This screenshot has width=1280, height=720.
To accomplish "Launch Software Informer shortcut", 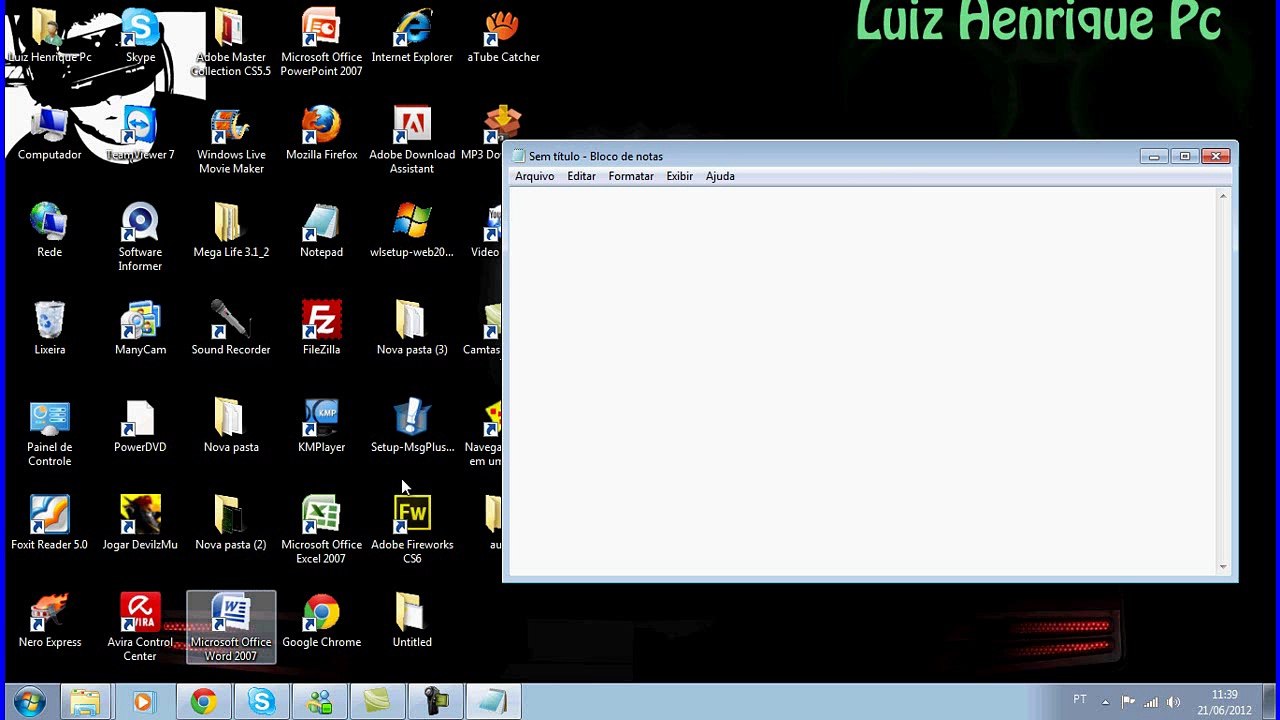I will [140, 237].
